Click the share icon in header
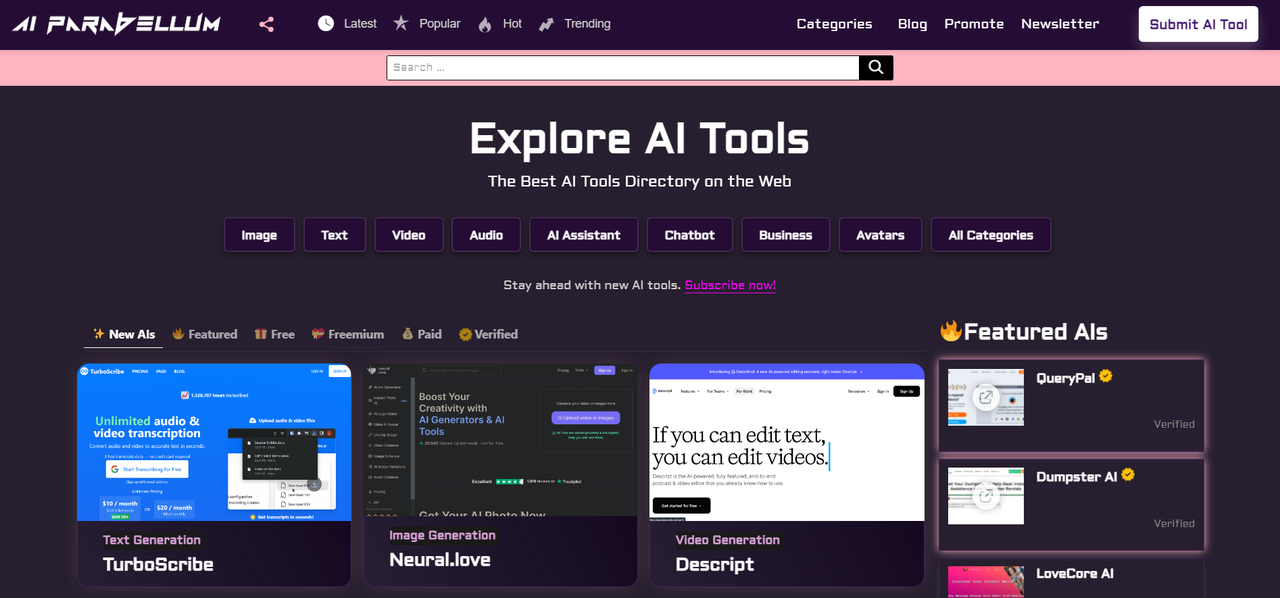Viewport: 1280px width, 598px height. click(x=266, y=24)
